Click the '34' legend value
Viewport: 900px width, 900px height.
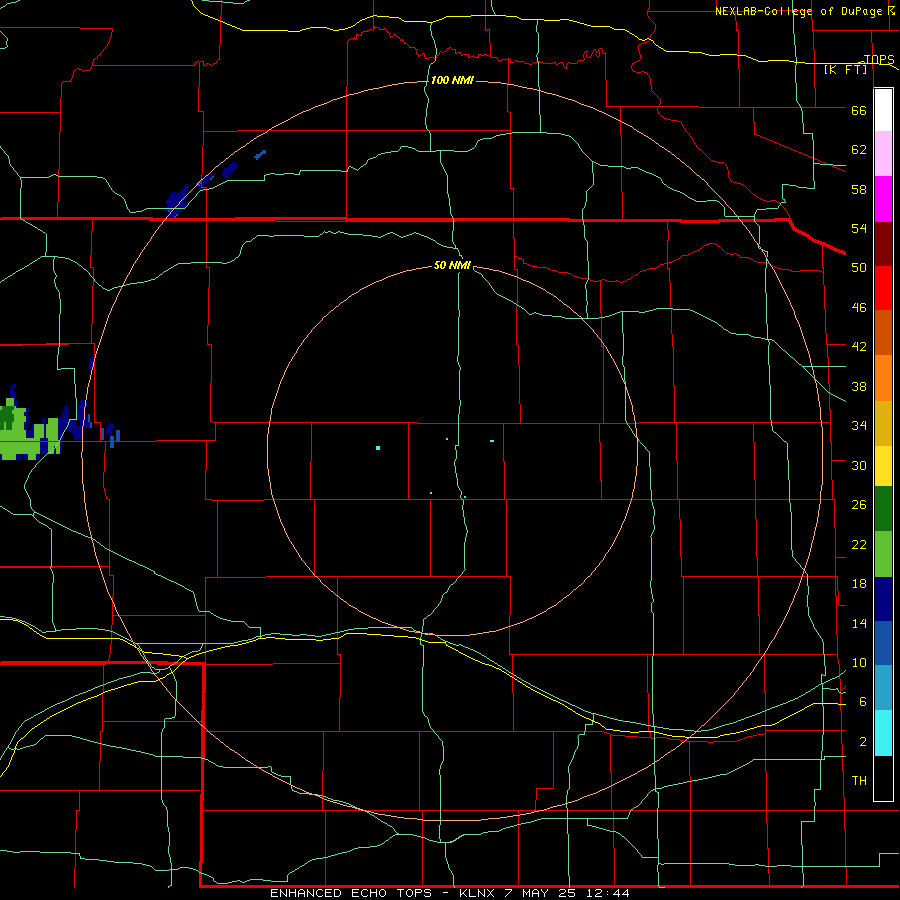[x=859, y=425]
